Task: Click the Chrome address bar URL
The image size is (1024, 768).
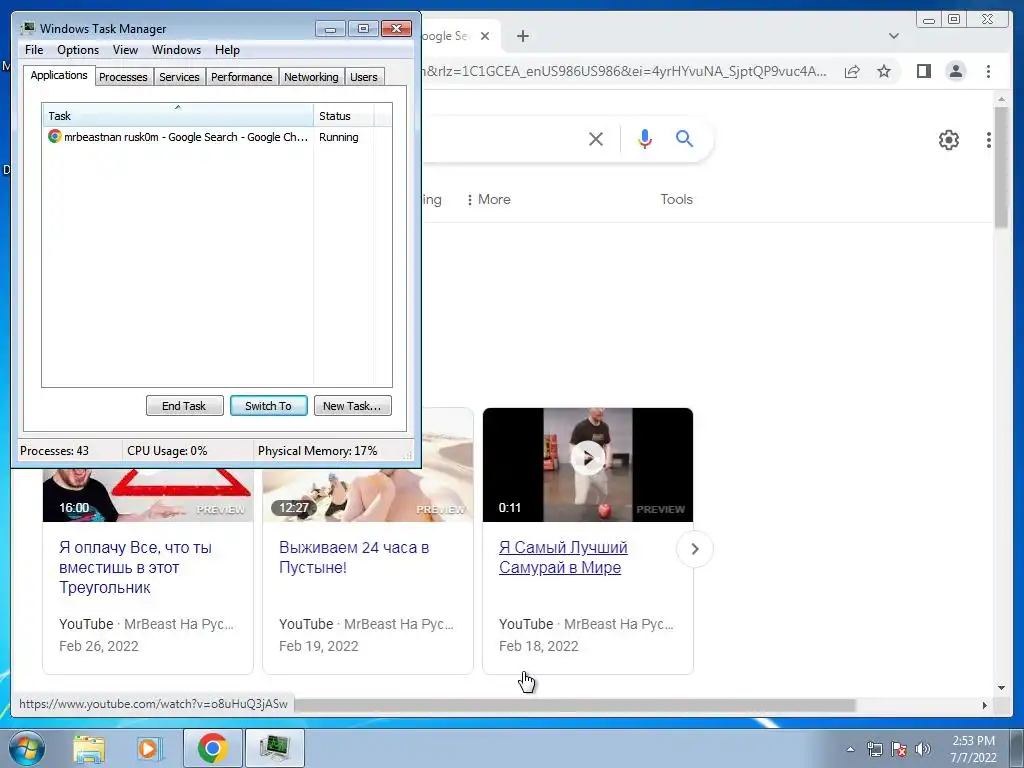Action: [x=624, y=71]
